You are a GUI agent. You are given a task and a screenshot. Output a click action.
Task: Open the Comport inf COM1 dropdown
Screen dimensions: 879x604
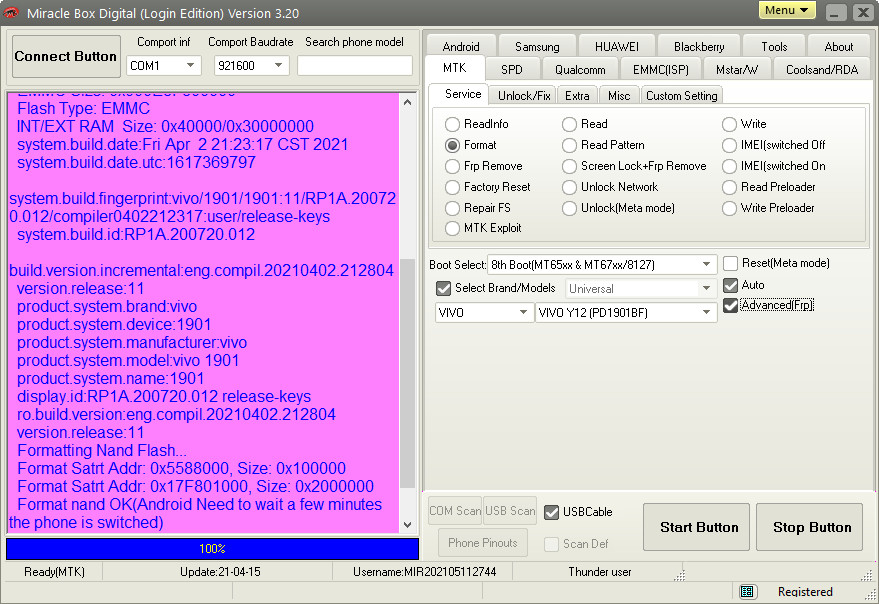(164, 66)
